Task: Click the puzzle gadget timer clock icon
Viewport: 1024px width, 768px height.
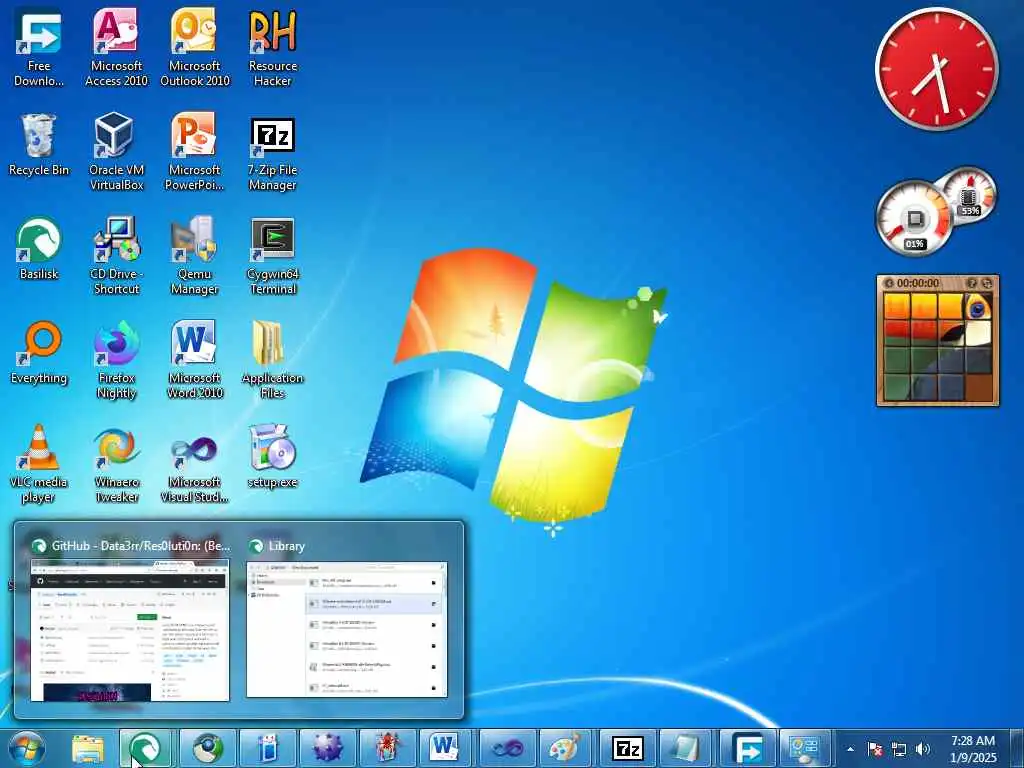Action: click(x=888, y=283)
